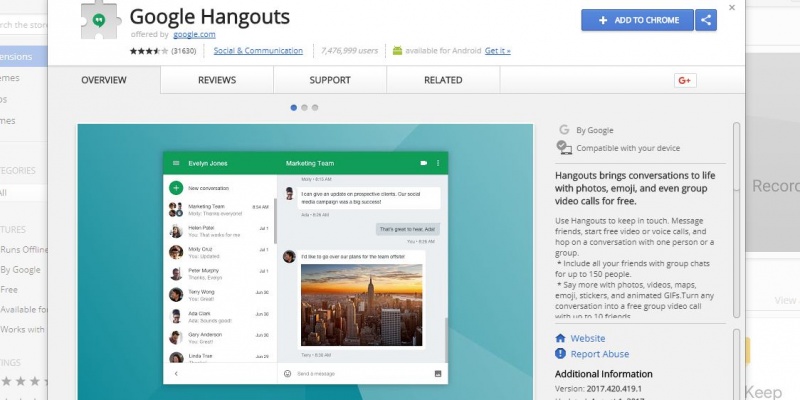Click the Evelyn Jones header name
Screen dimensions: 800x400
(x=208, y=163)
